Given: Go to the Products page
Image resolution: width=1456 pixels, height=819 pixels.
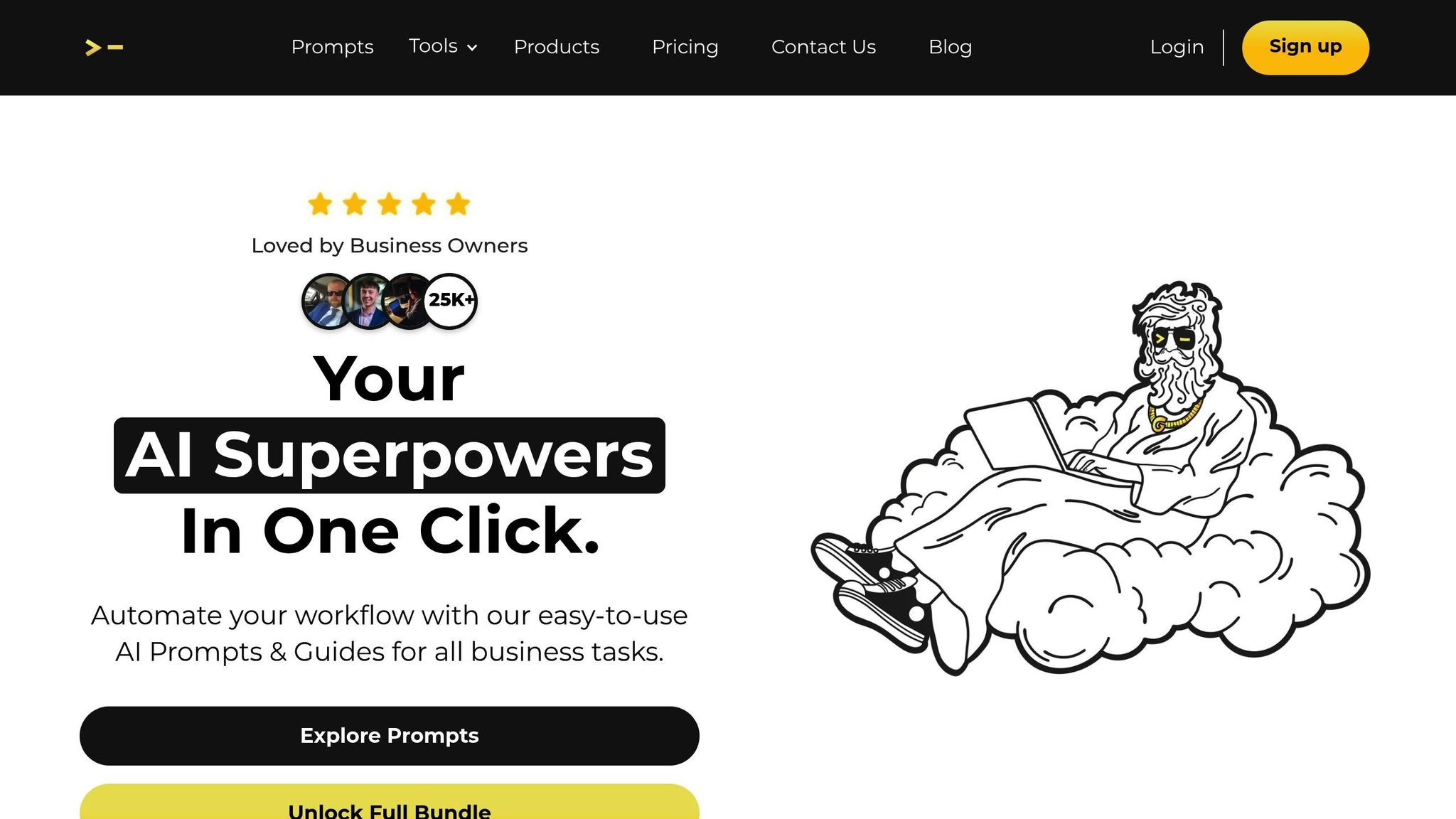Looking at the screenshot, I should click(x=557, y=47).
